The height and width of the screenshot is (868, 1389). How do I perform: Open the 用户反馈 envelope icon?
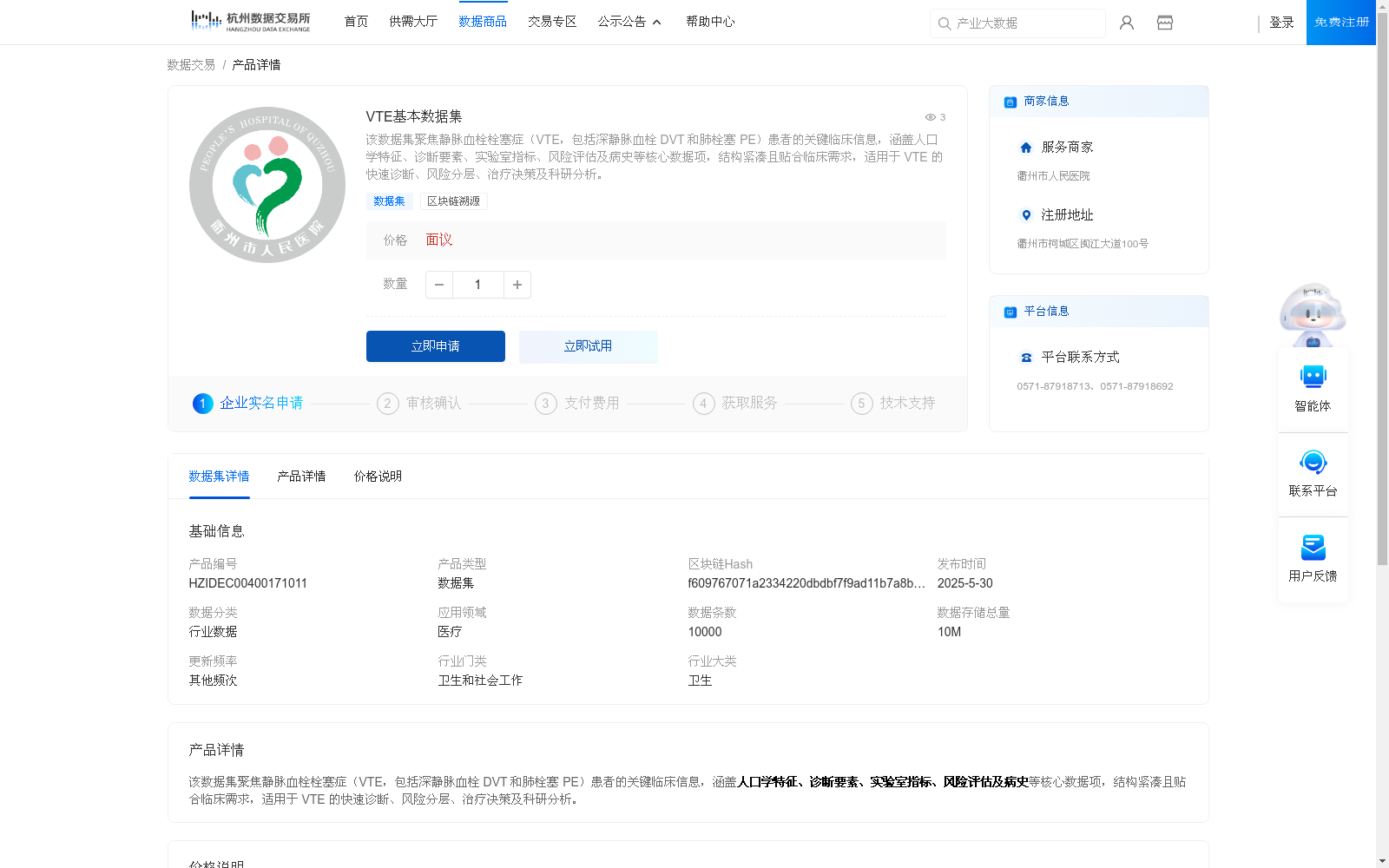coord(1313,547)
